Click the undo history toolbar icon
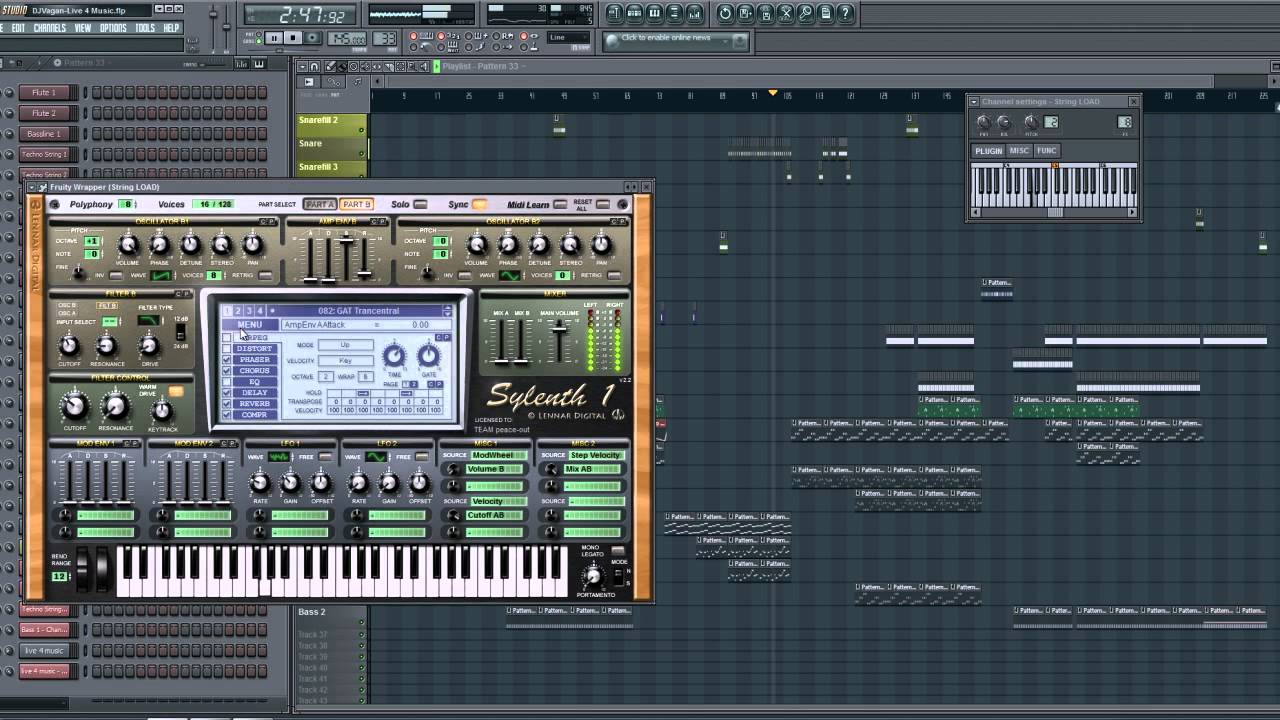The width and height of the screenshot is (1280, 720). click(726, 13)
